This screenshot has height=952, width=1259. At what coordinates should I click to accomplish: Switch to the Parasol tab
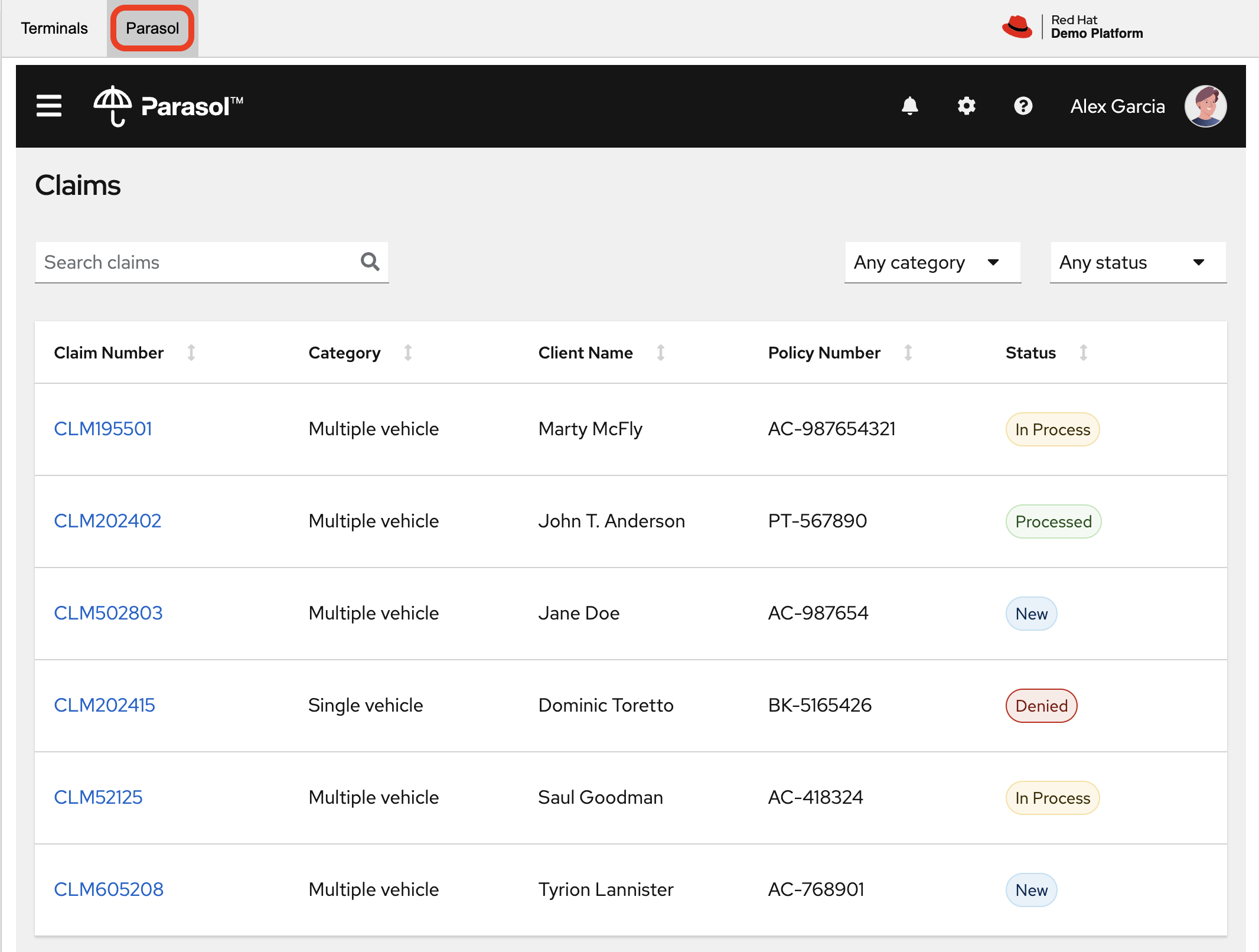point(152,28)
